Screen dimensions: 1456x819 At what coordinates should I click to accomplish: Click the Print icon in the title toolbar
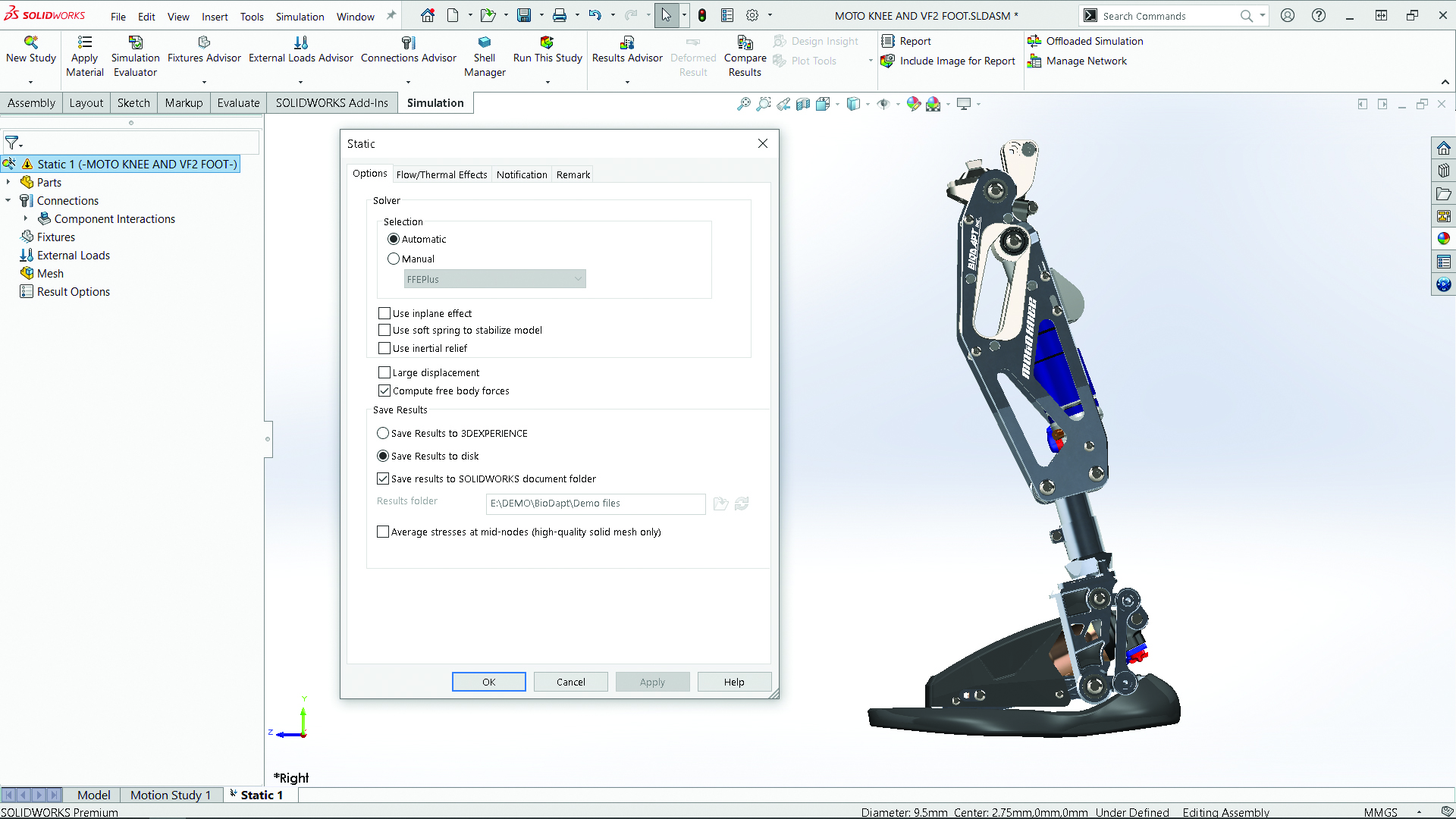pos(560,15)
